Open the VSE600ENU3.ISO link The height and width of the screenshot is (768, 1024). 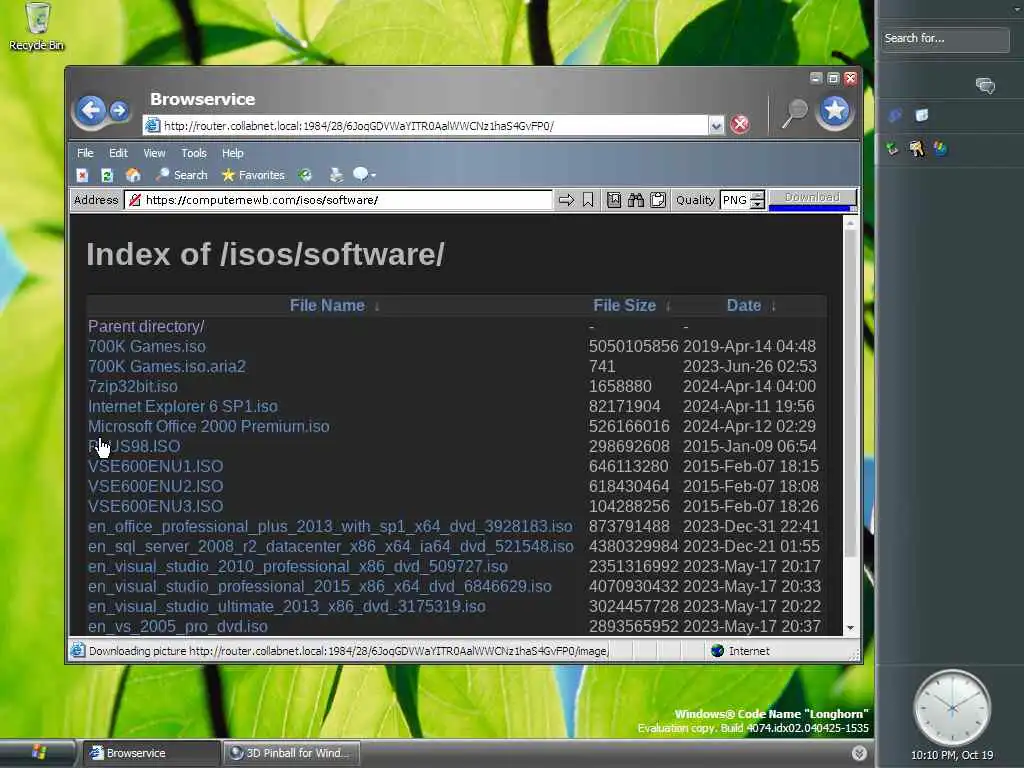pos(155,507)
